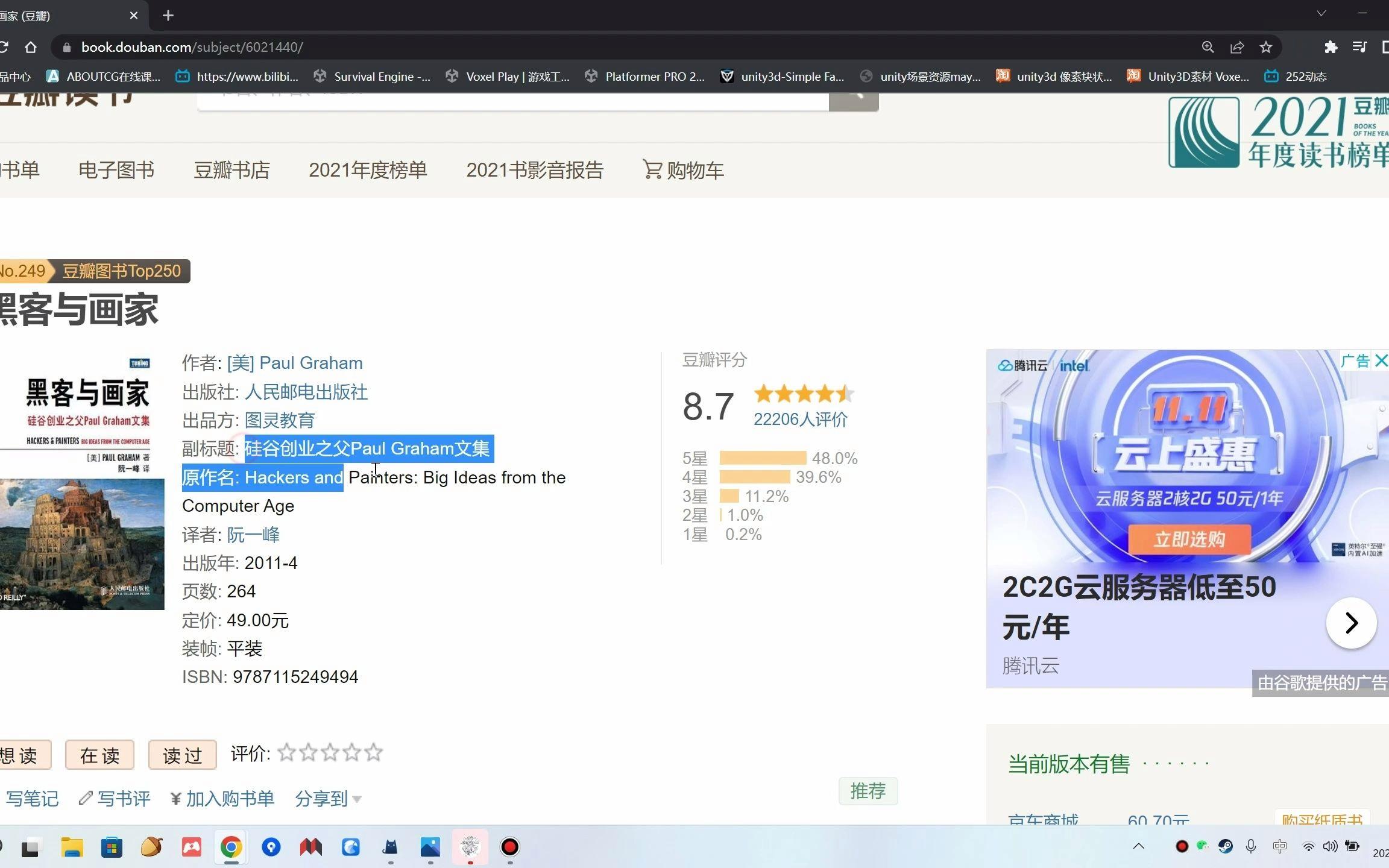Click the address bar URL book.douban.com
This screenshot has width=1389, height=868.
192,47
